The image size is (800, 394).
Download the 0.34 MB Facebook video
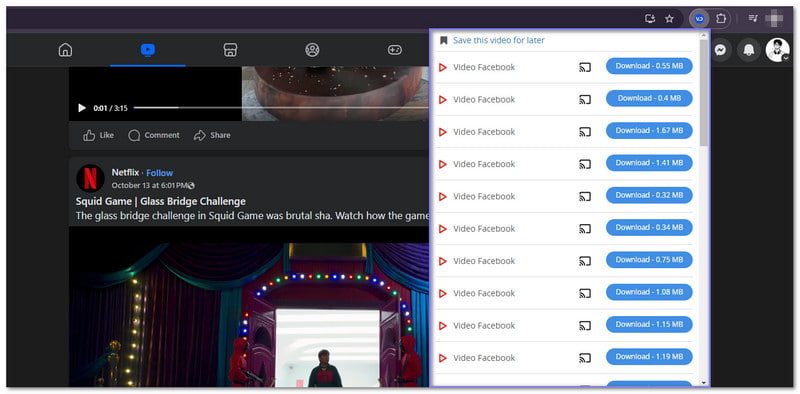click(x=649, y=227)
